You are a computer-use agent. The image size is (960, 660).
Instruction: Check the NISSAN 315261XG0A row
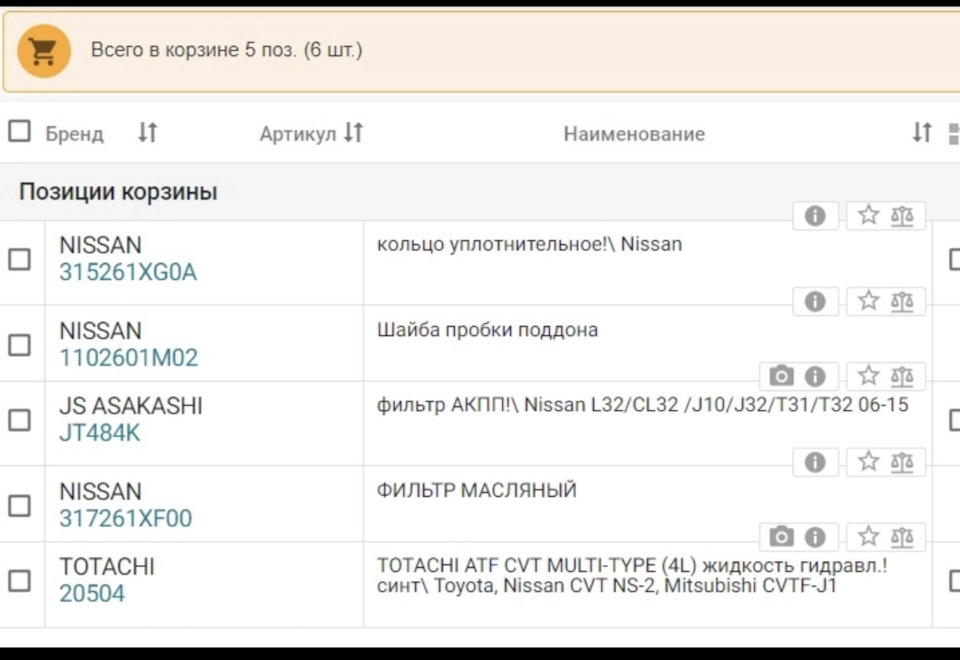tap(19, 259)
